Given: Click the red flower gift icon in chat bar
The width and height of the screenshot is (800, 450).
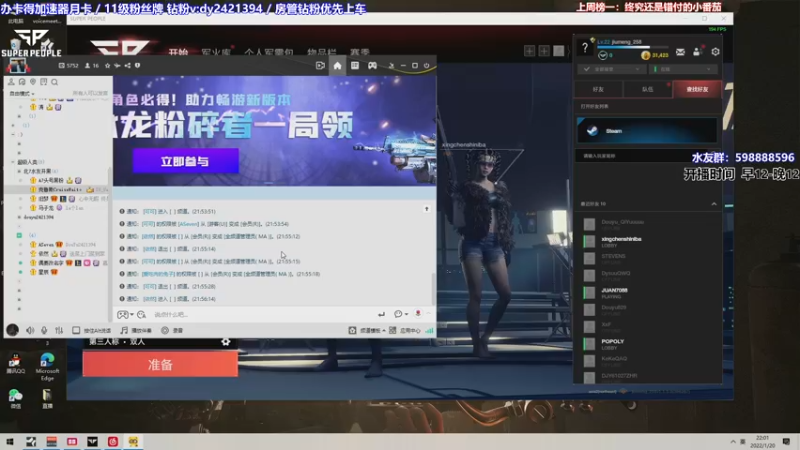Looking at the screenshot, I should pos(418,314).
